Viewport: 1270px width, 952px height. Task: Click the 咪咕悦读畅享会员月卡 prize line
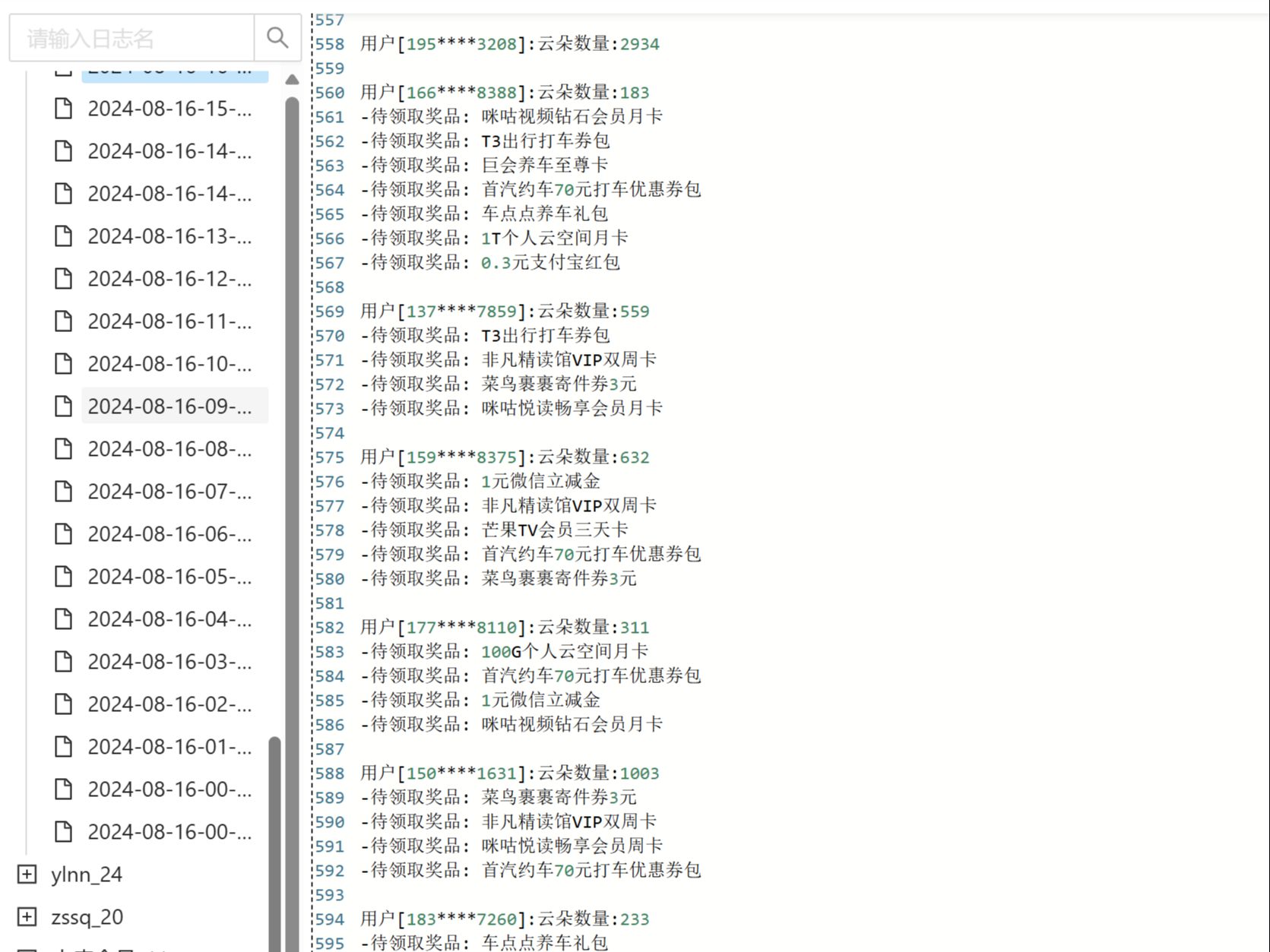511,409
